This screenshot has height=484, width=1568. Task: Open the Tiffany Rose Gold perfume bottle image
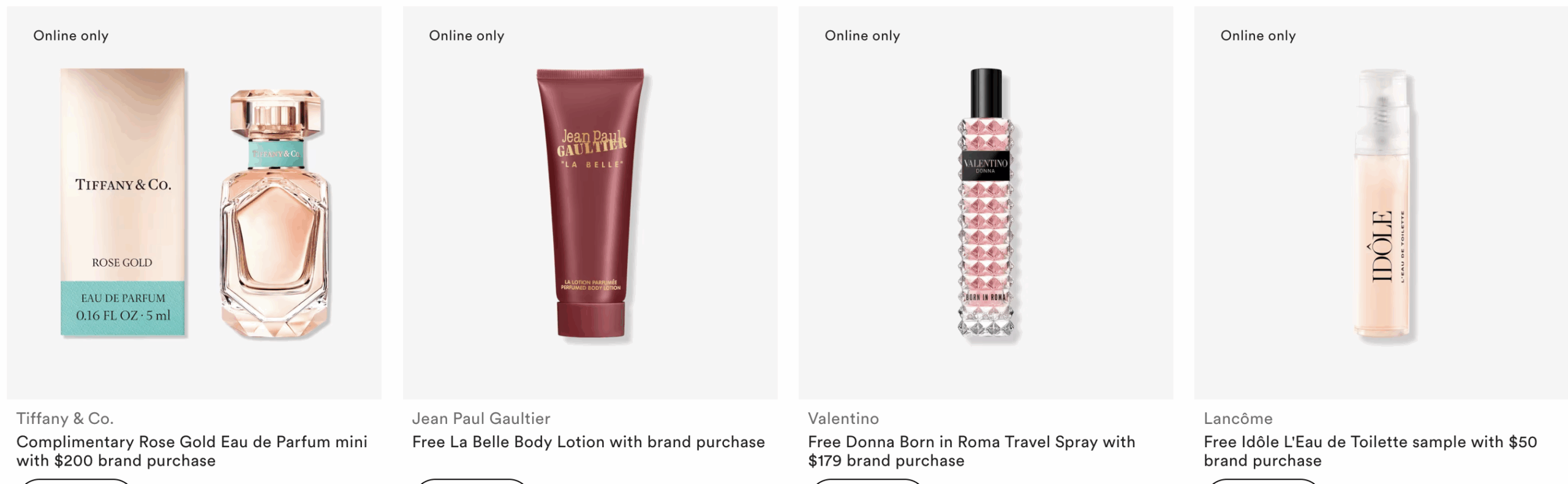pyautogui.click(x=274, y=213)
